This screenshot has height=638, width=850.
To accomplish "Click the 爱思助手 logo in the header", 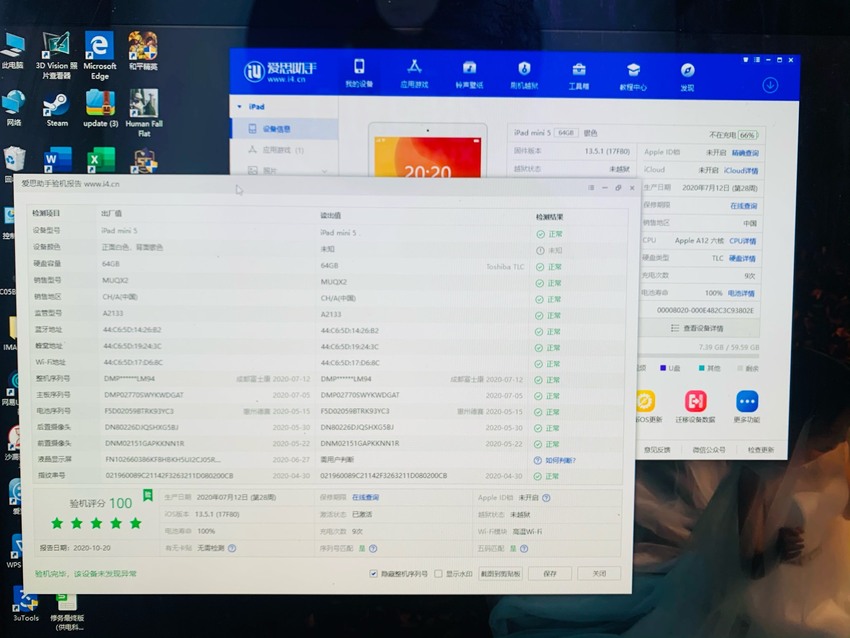I will (x=280, y=71).
